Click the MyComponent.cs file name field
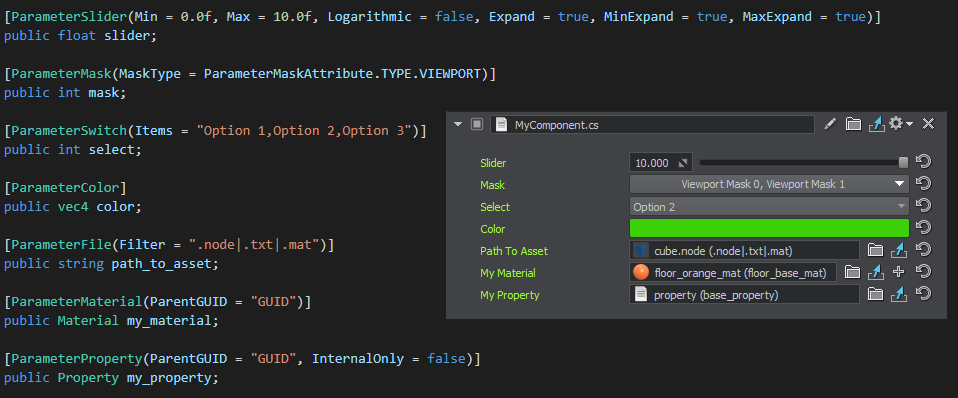Screen dimensions: 958x398 (x=653, y=125)
